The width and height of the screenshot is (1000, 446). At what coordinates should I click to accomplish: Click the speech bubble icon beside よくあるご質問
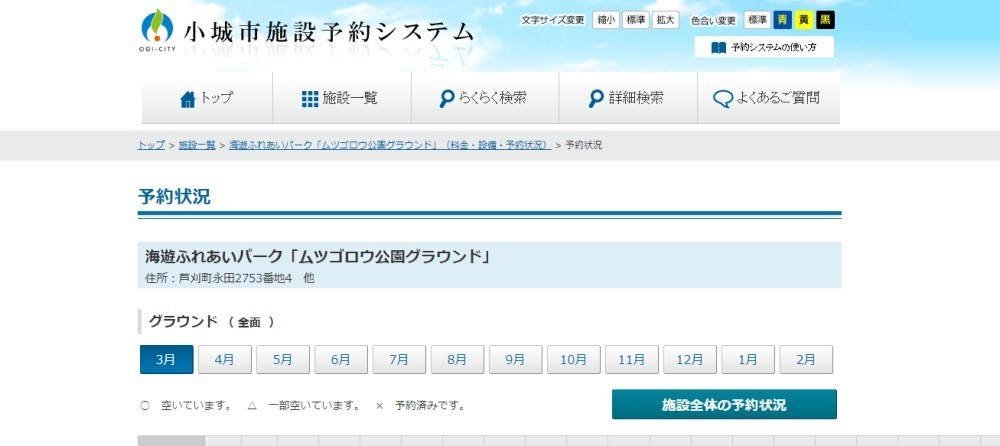[723, 99]
